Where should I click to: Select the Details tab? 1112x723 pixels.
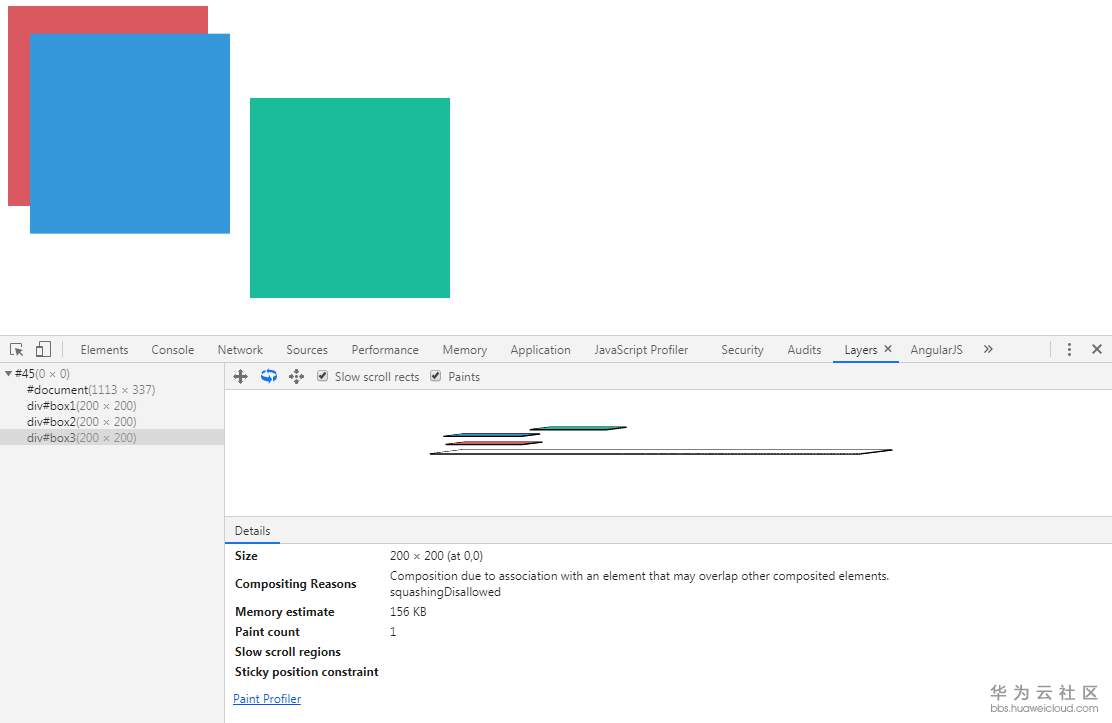pos(252,531)
